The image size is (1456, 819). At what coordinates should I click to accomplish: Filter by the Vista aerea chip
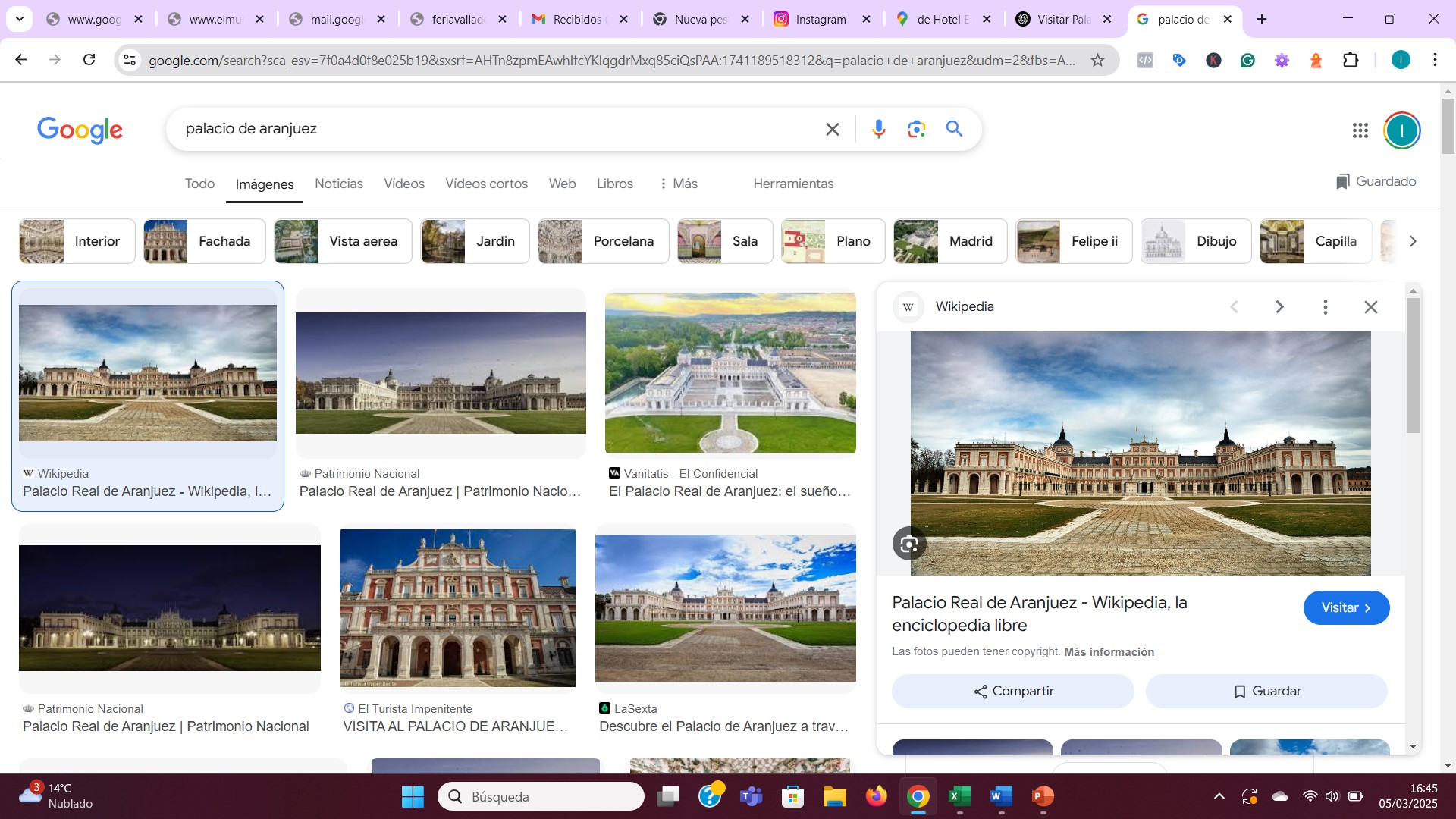(x=343, y=241)
